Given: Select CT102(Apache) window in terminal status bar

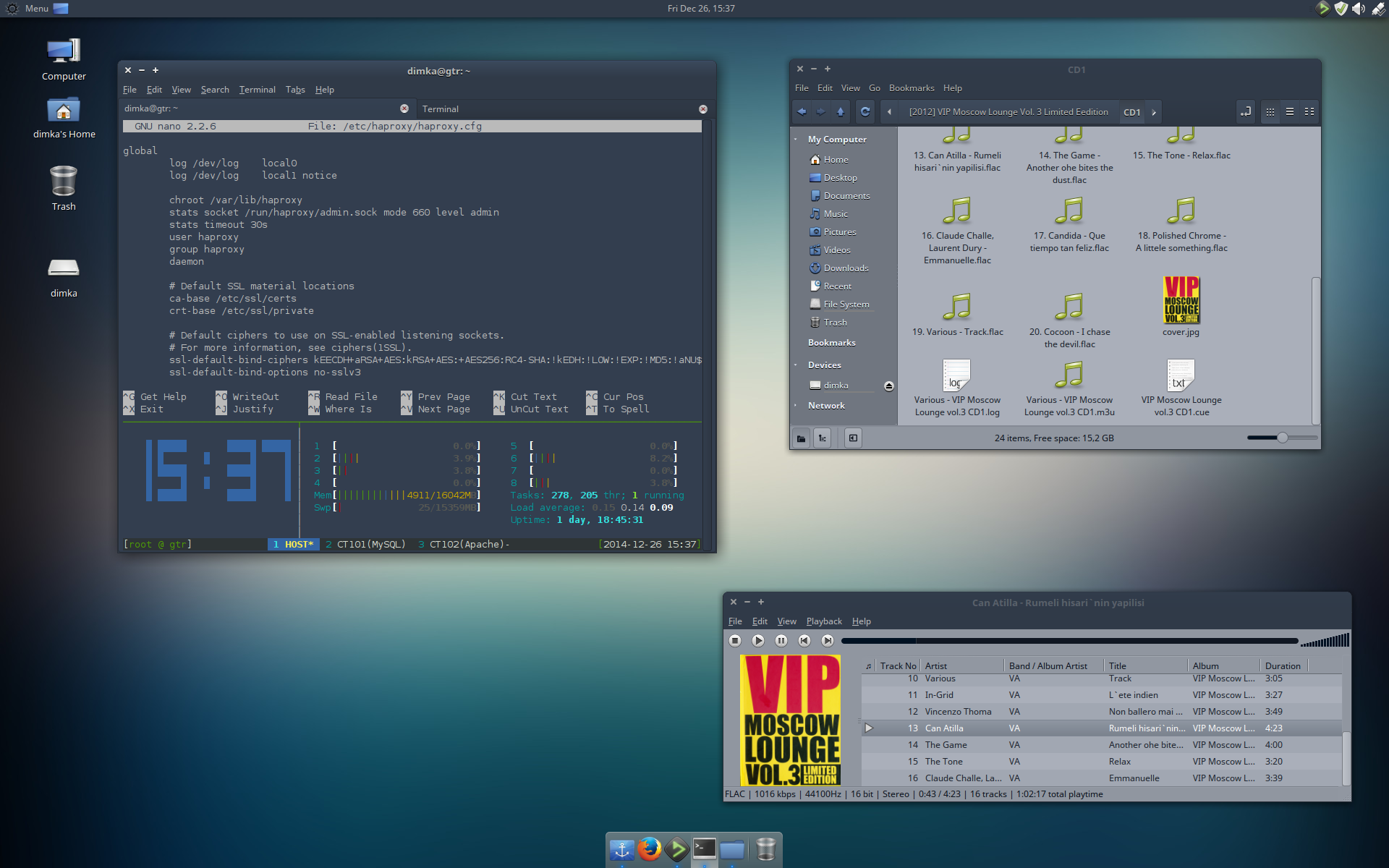Looking at the screenshot, I should click(x=463, y=545).
